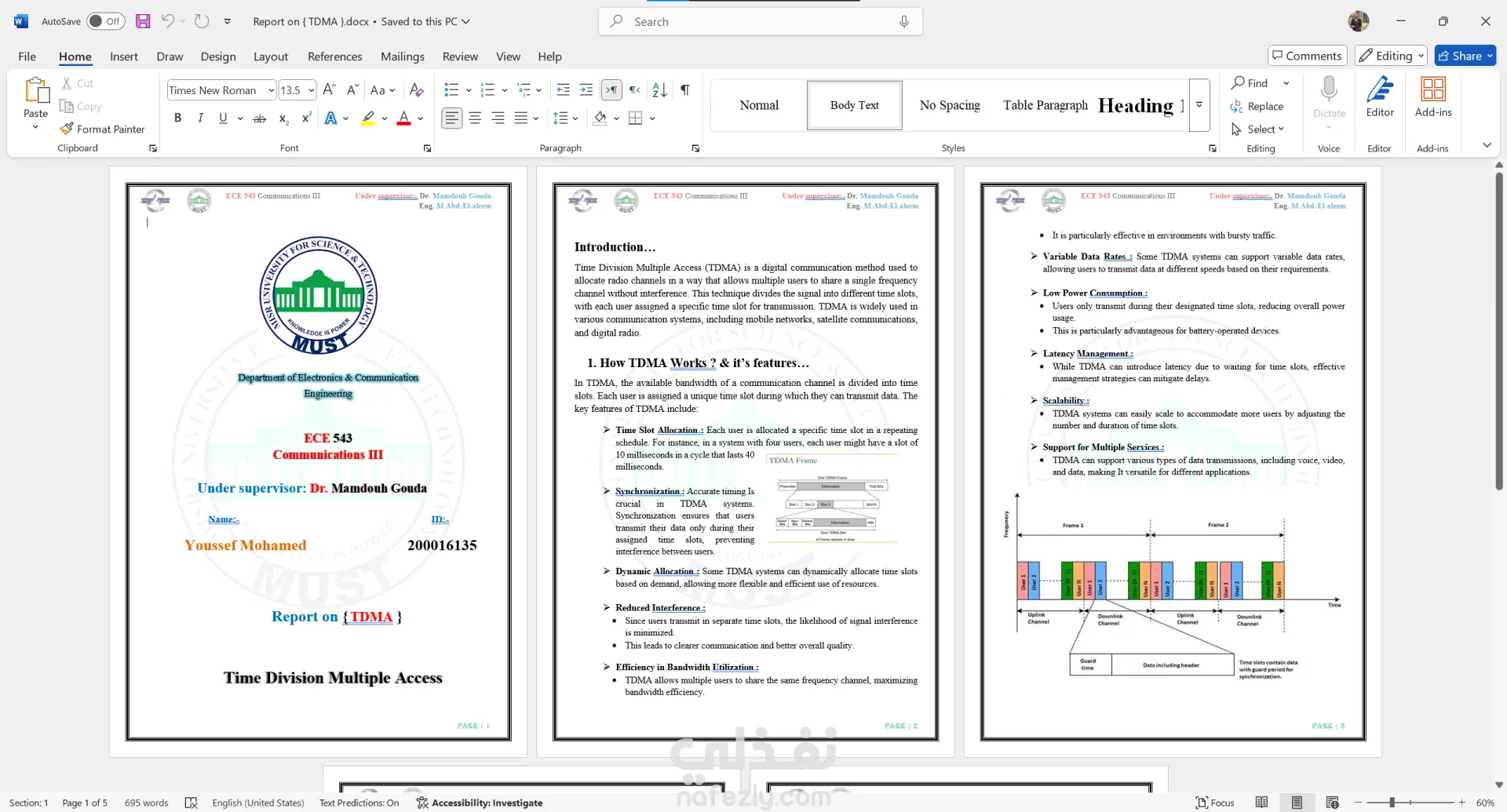This screenshot has height=812, width=1507.
Task: Click the Italic formatting icon
Action: [200, 118]
